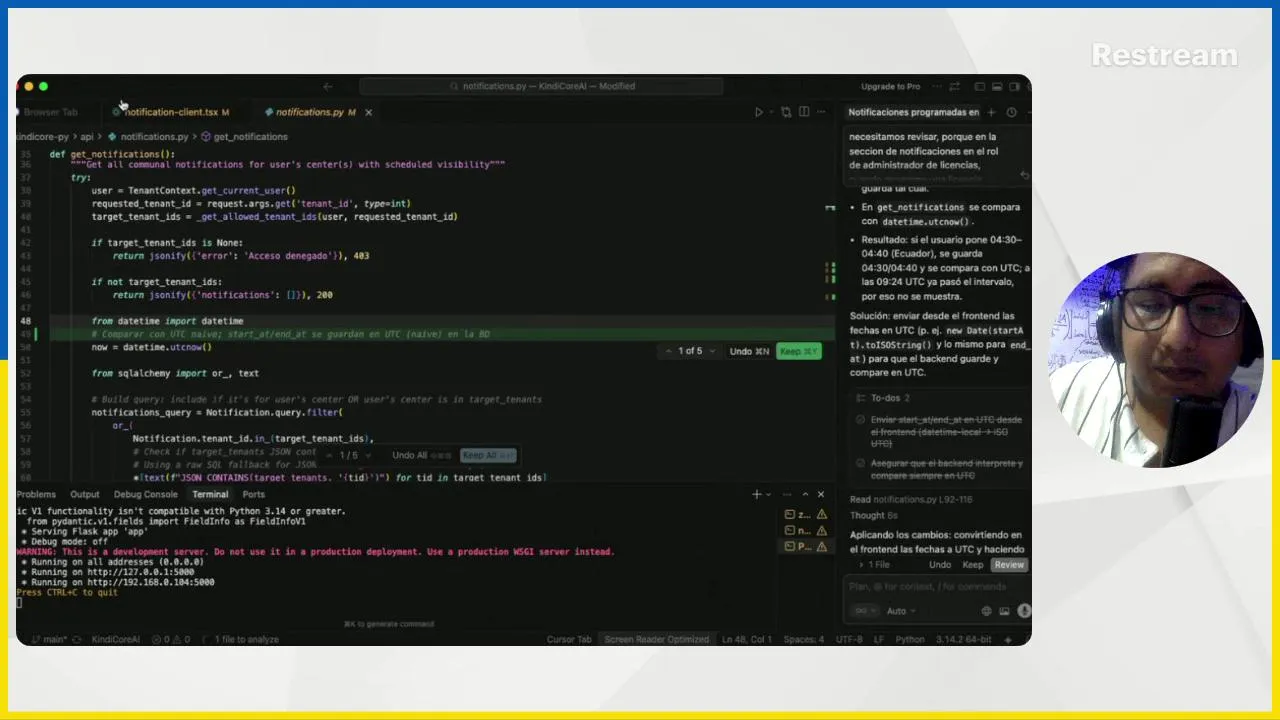Attach an image with picture icon
Image resolution: width=1280 pixels, height=720 pixels.
pos(1005,611)
